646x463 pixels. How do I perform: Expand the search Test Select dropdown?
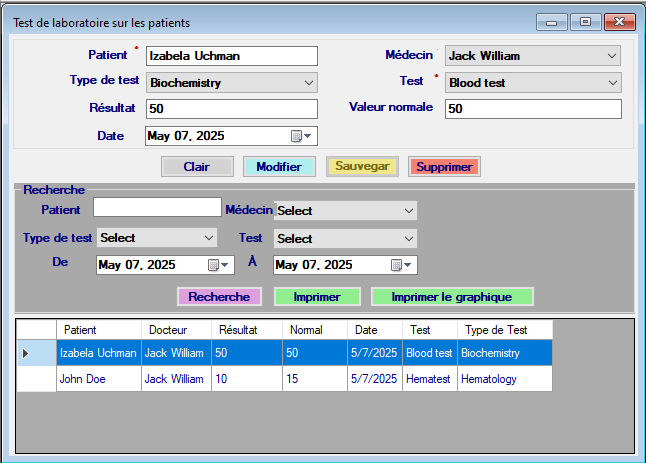point(408,239)
